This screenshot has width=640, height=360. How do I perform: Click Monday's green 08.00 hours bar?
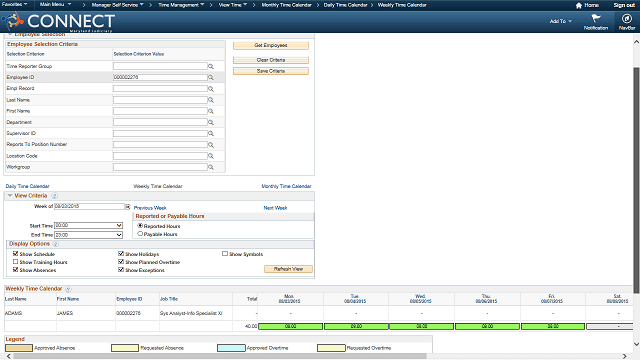[x=290, y=327]
